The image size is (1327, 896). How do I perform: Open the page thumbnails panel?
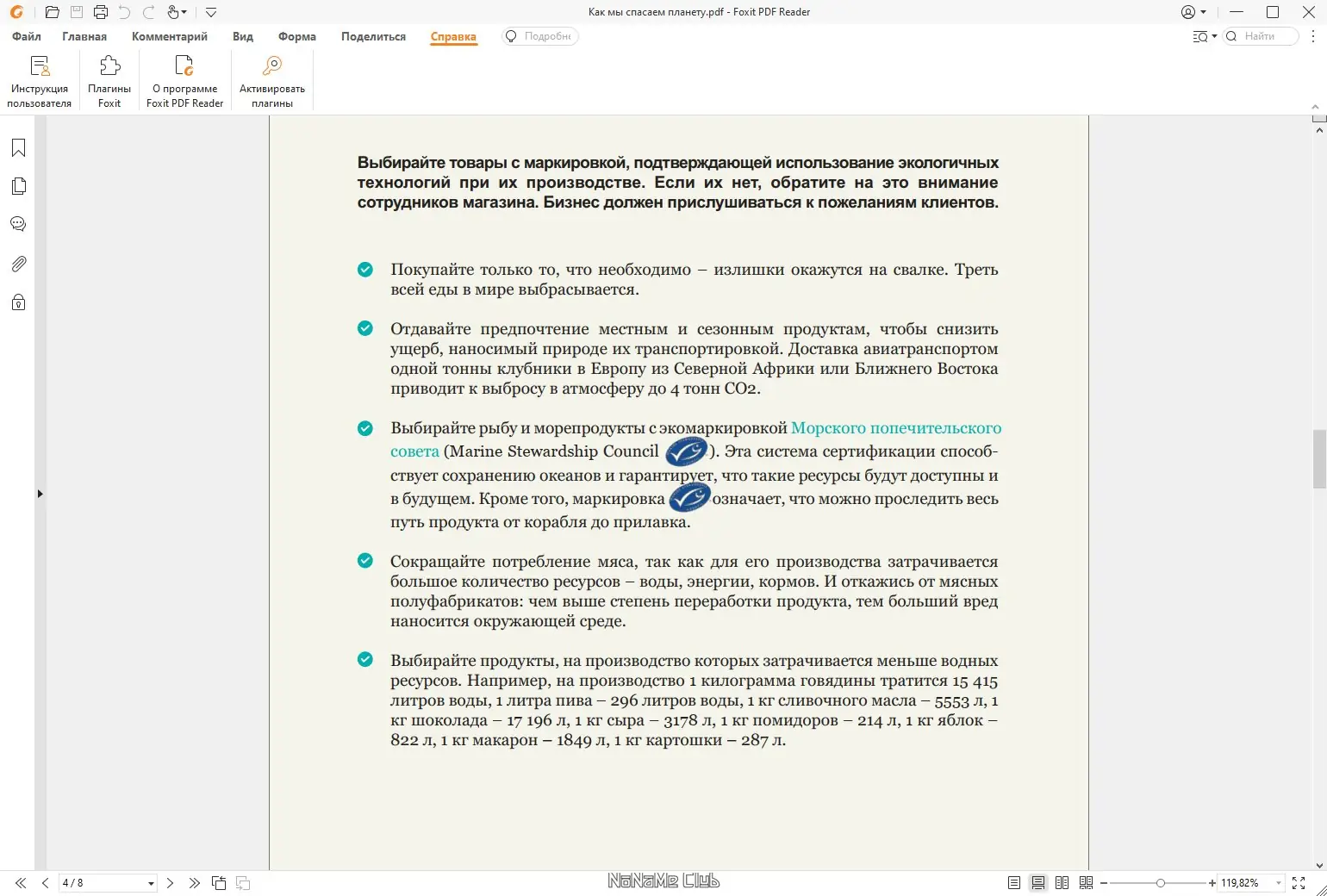[17, 185]
